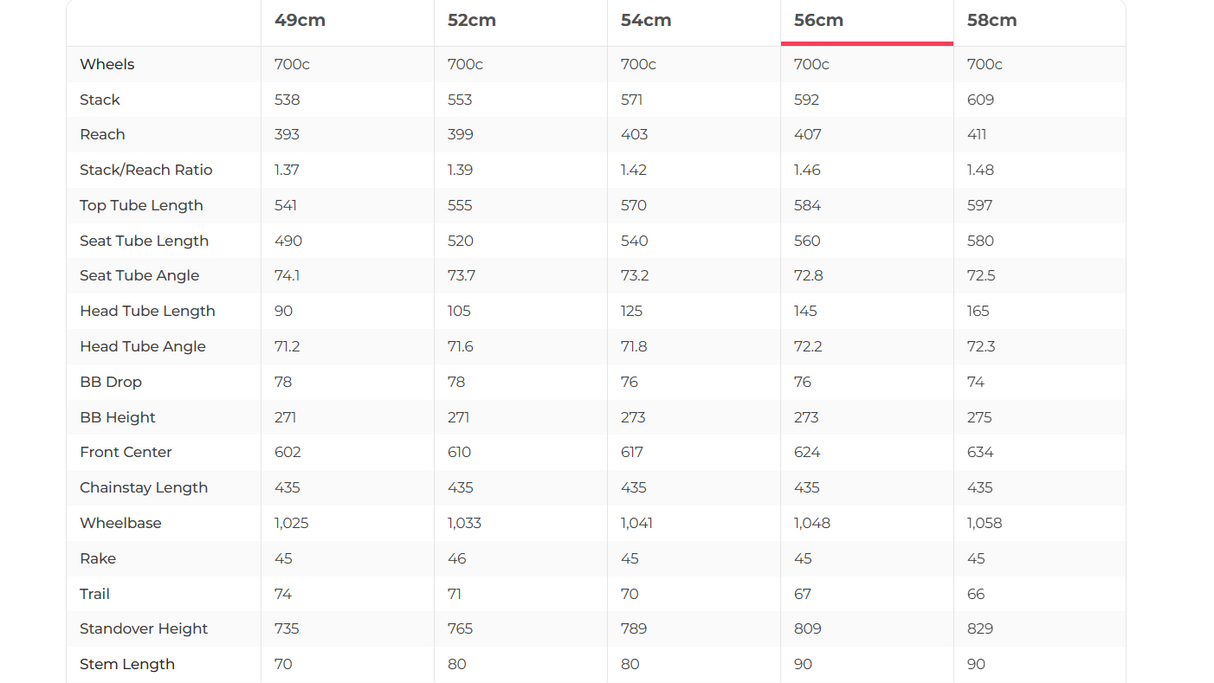Image resolution: width=1214 pixels, height=683 pixels.
Task: Click the Stack row label
Action: [100, 100]
